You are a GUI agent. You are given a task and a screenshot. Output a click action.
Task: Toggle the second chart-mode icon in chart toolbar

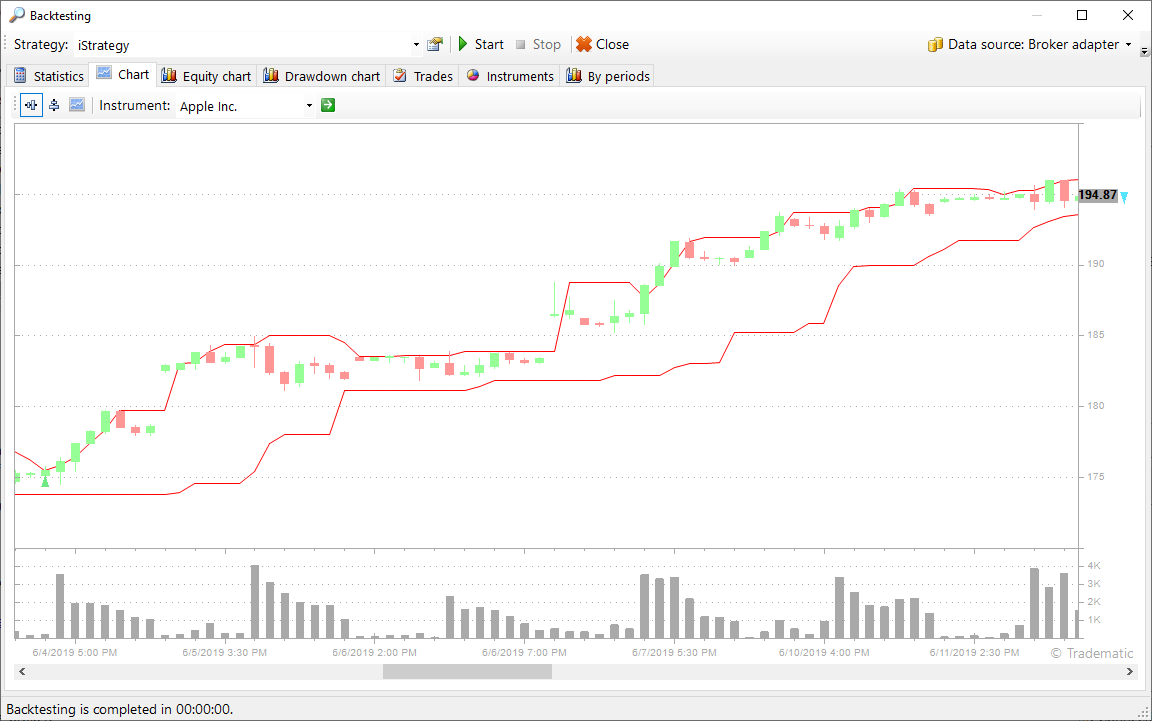pyautogui.click(x=54, y=105)
